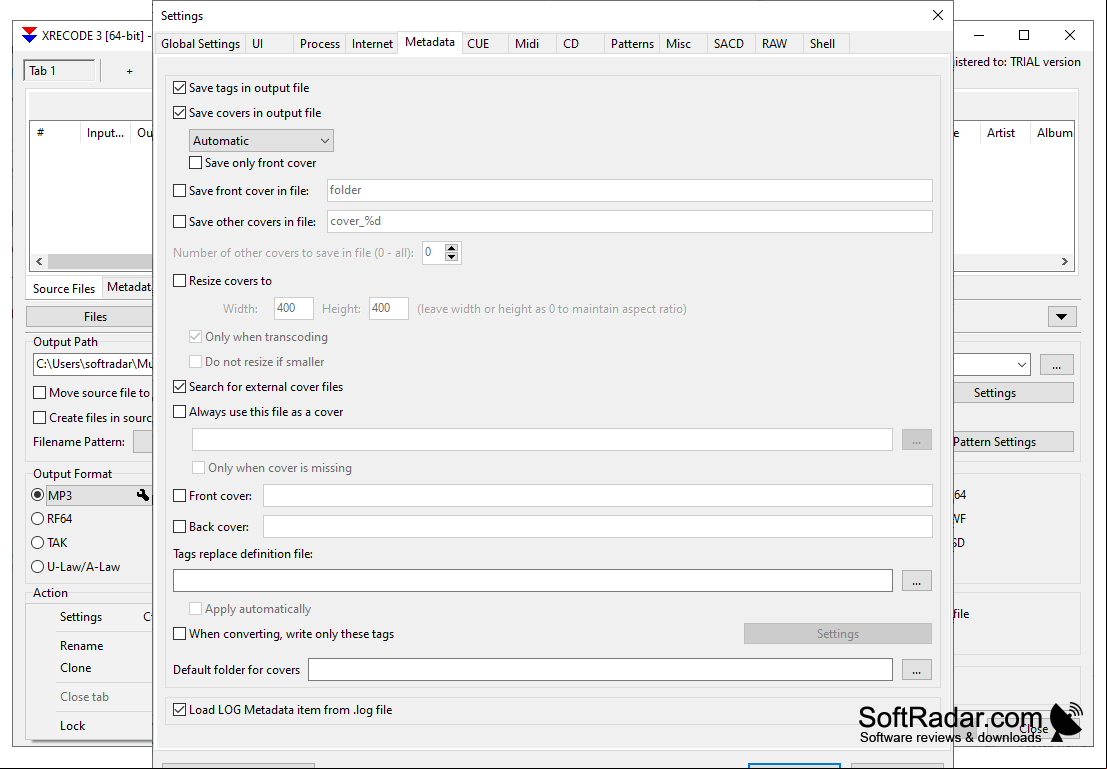Open the black arrow dropdown button in main window
The width and height of the screenshot is (1107, 769).
click(x=1061, y=317)
